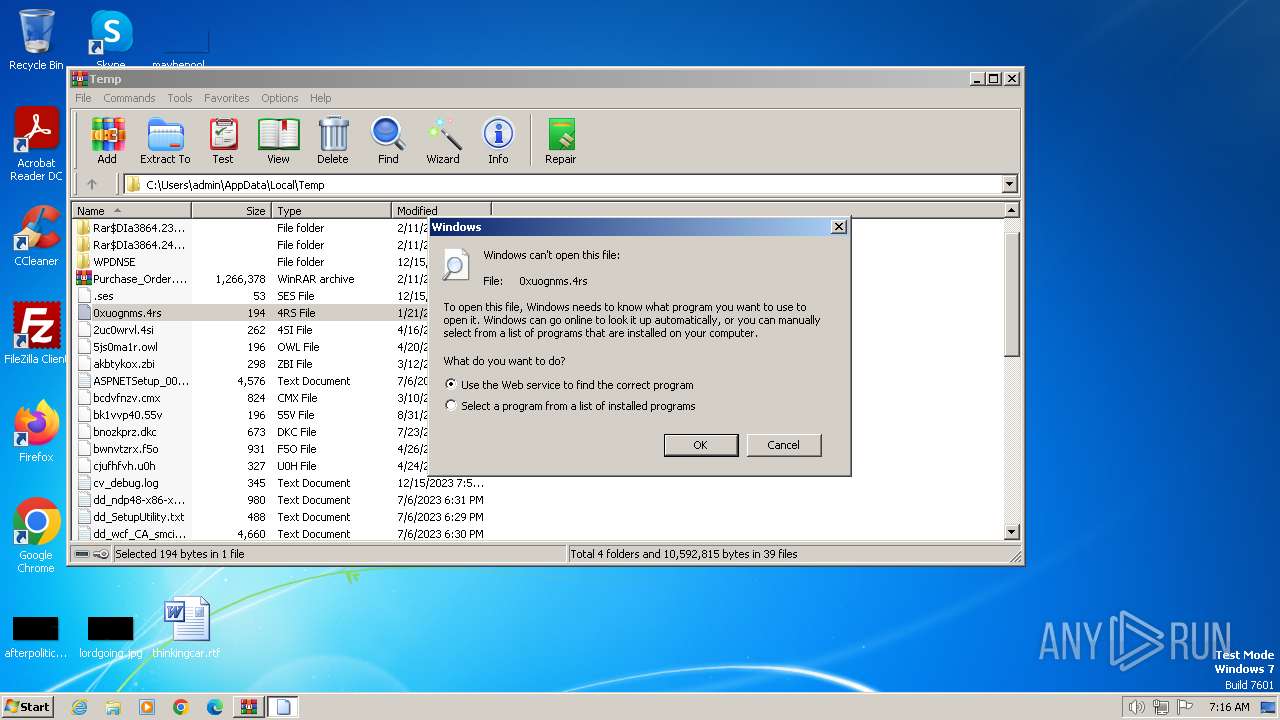
Task: Go up one folder with arrow icon
Action: [92, 184]
